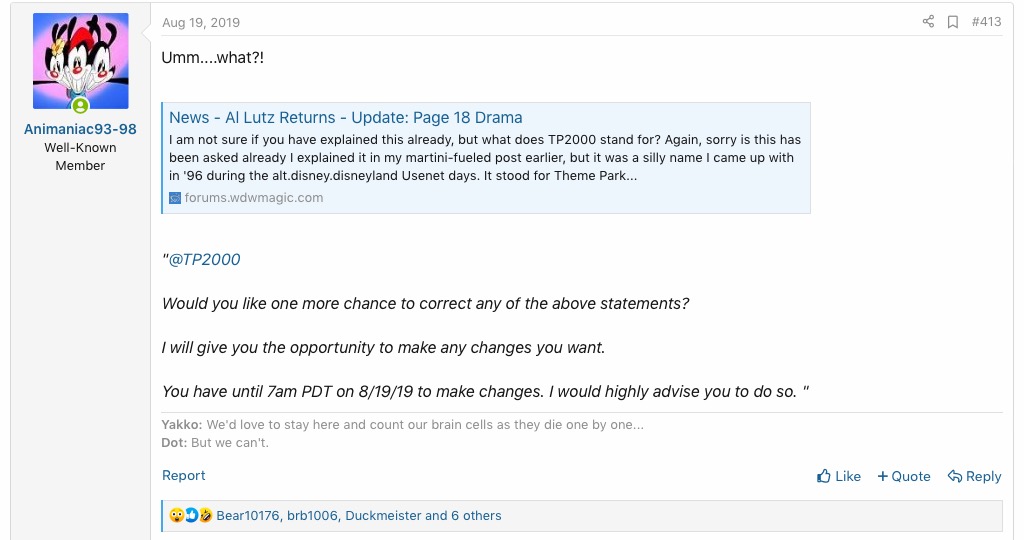Add this post with +Quote
Image resolution: width=1024 pixels, height=540 pixels.
pos(904,476)
